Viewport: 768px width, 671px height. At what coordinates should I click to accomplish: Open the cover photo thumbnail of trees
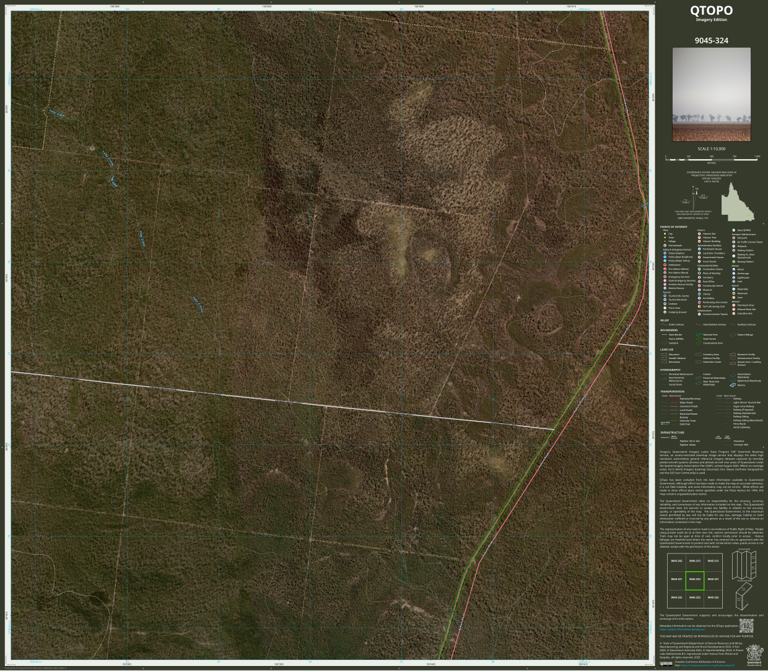pos(711,94)
